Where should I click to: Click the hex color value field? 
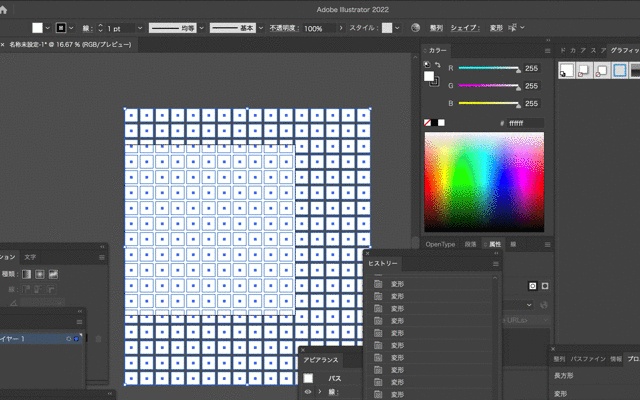[525, 123]
